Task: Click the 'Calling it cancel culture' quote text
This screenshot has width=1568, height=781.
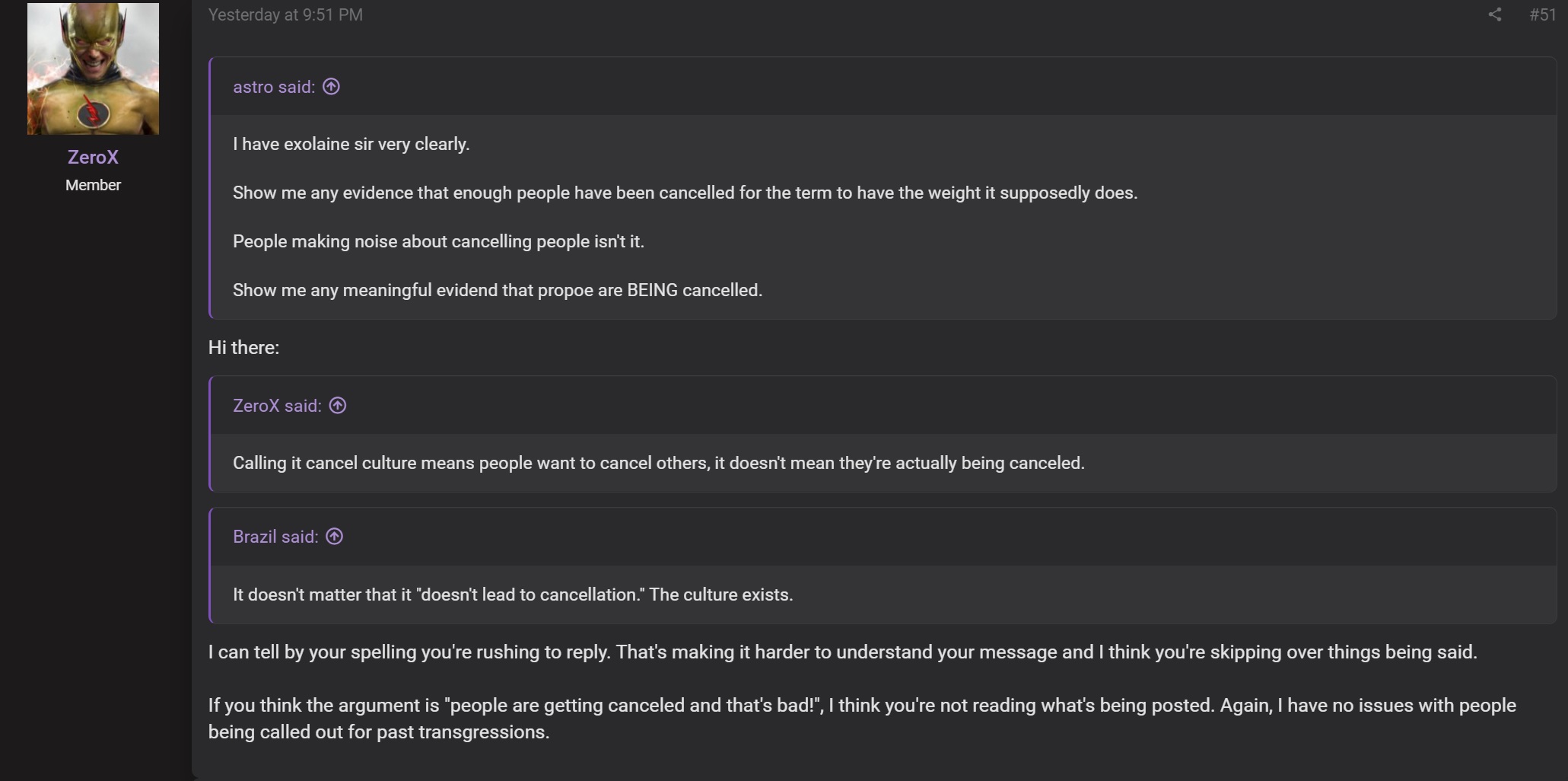Action: point(659,463)
